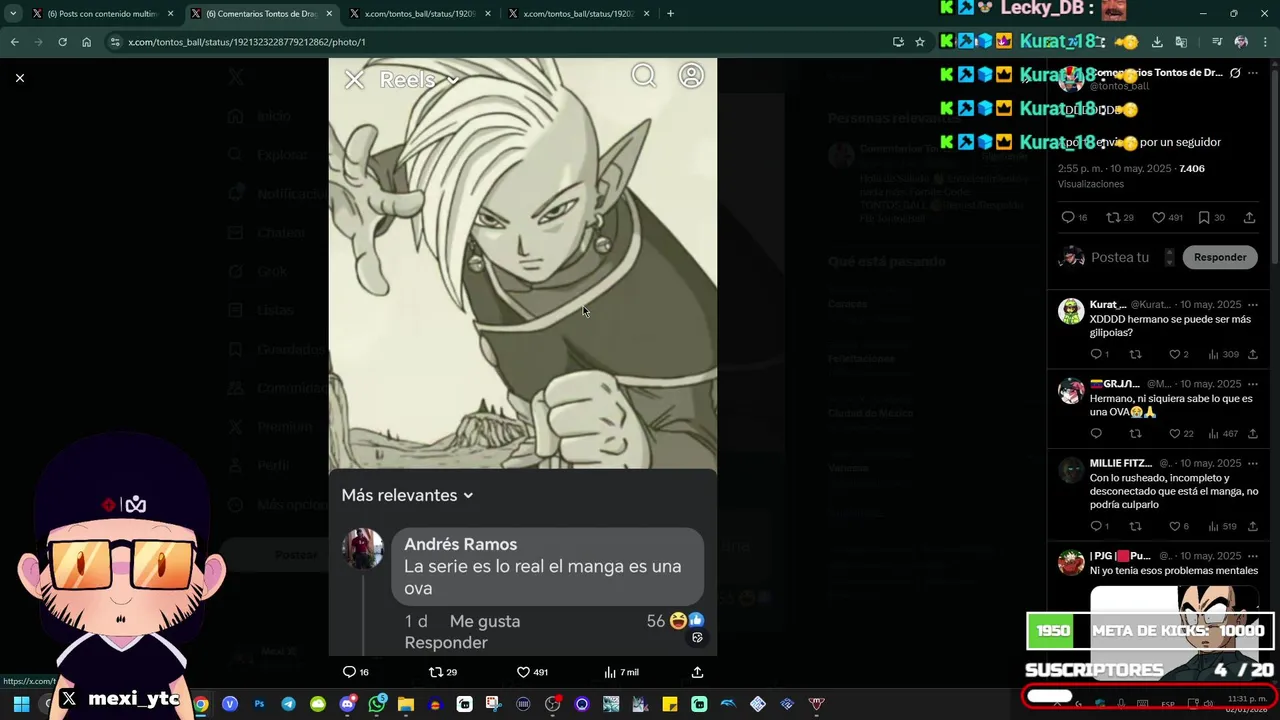Open MILLIE FITZ username link
1280x720 pixels.
click(1120, 463)
